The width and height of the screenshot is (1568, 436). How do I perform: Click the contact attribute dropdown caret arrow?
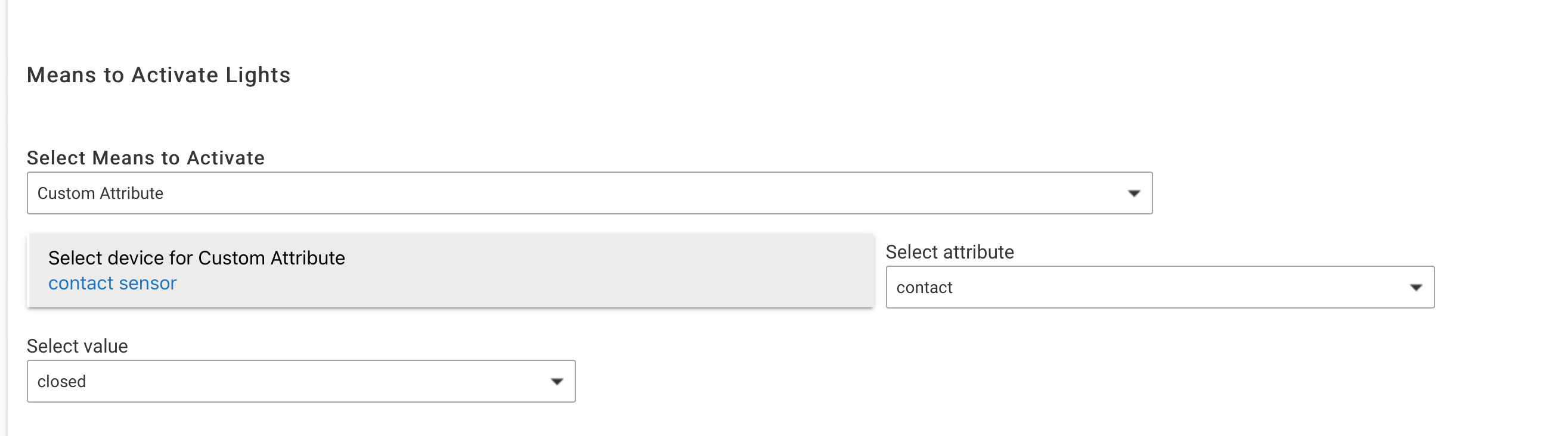[1416, 288]
